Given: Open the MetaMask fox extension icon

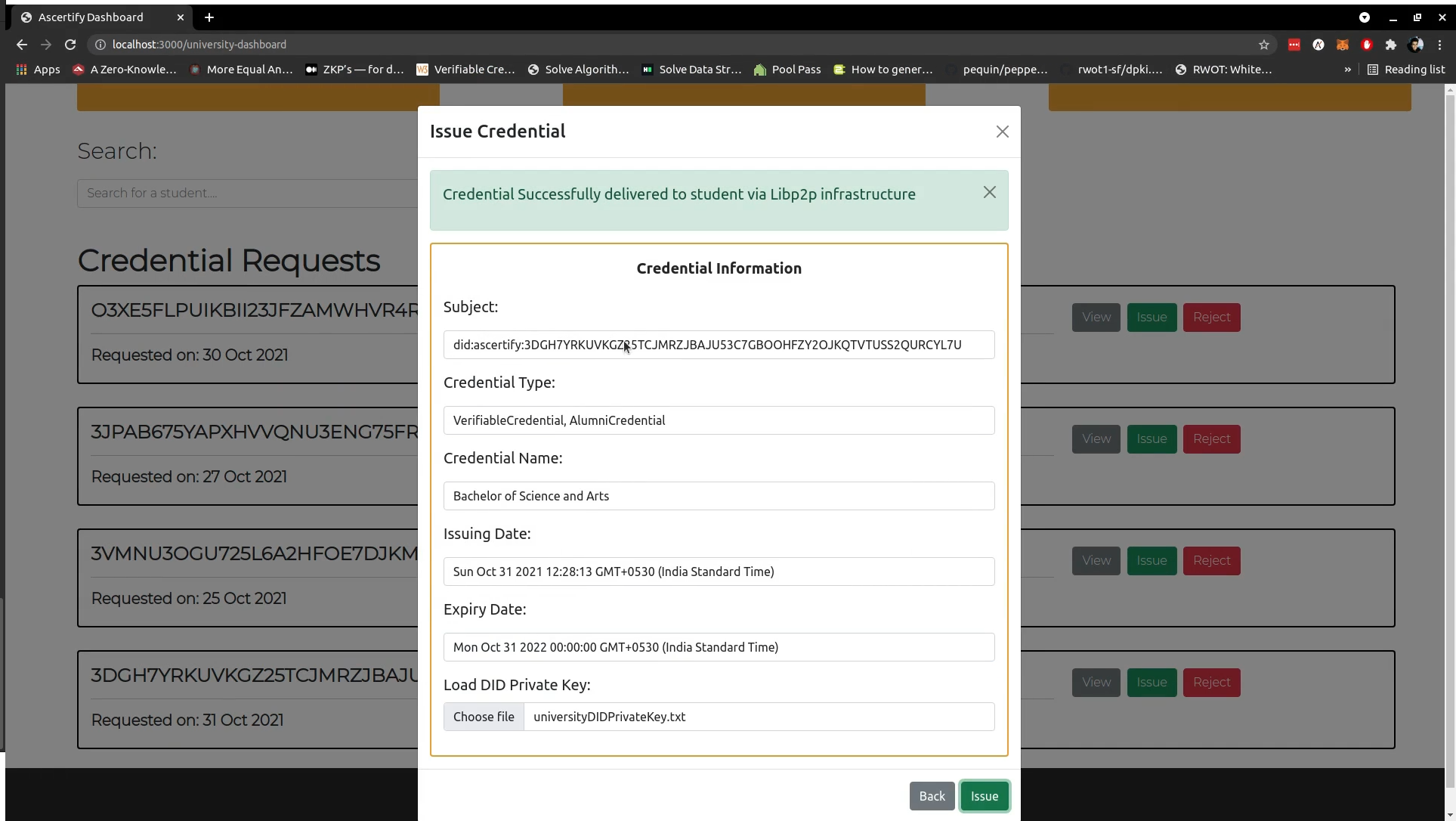Looking at the screenshot, I should click(x=1342, y=45).
